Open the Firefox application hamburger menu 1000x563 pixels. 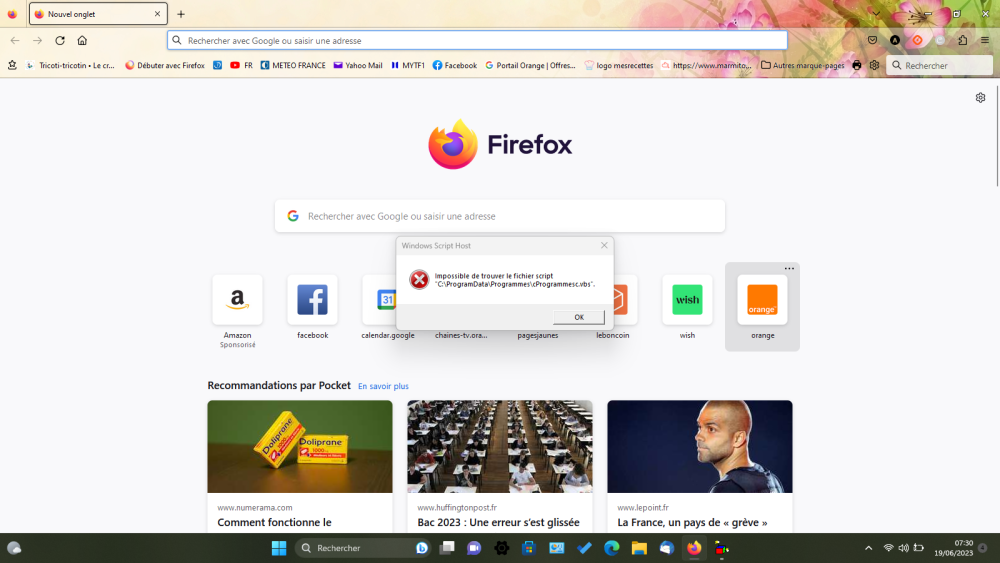(x=985, y=41)
